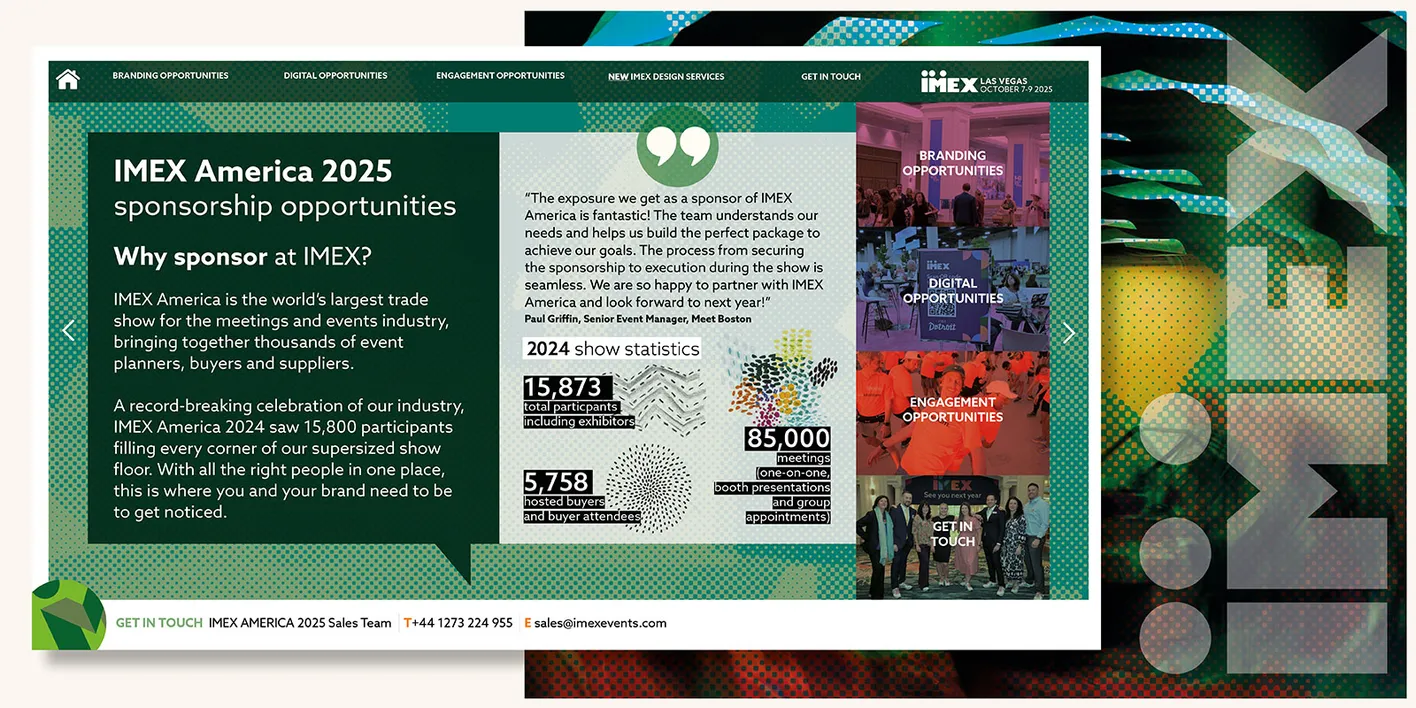This screenshot has height=708, width=1416.
Task: Click the green GET IN TOUCH footer label
Action: click(159, 623)
